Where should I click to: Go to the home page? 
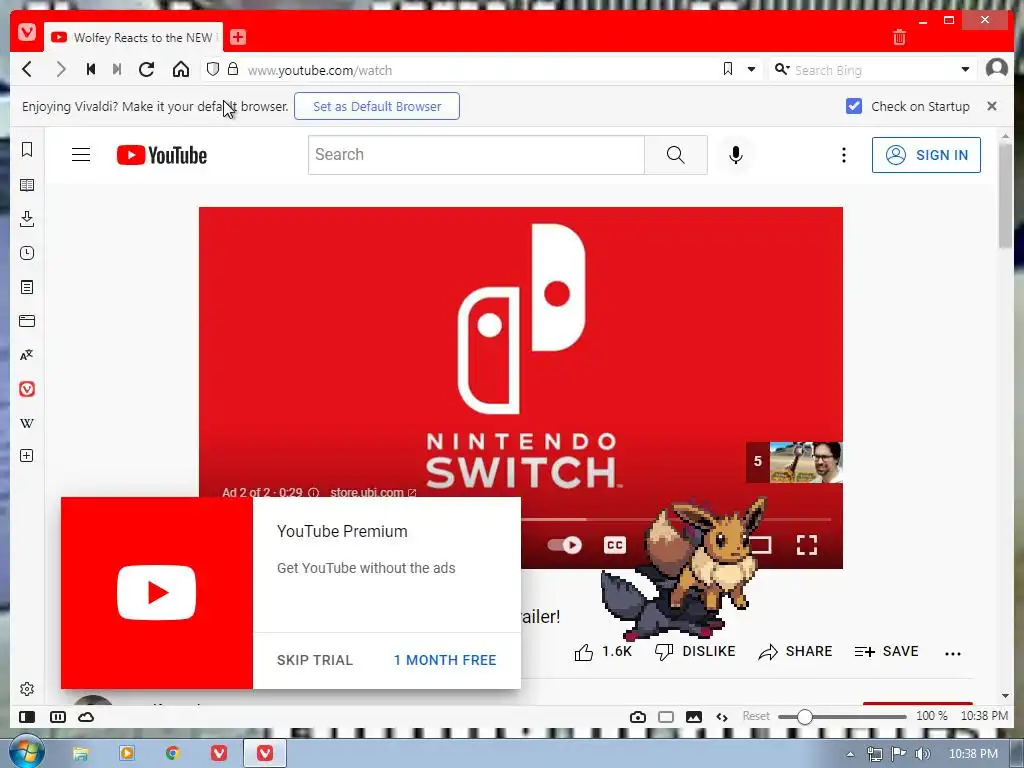181,69
